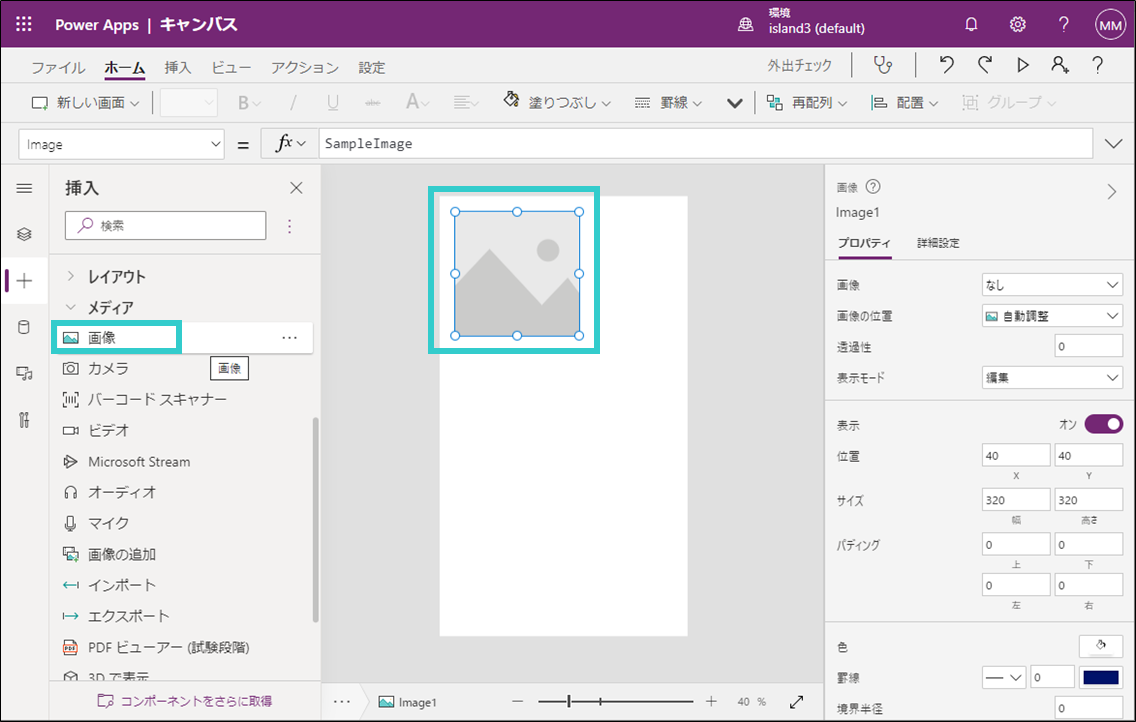Click the ellipsis on the 画像 row
This screenshot has width=1136, height=722.
tap(289, 337)
